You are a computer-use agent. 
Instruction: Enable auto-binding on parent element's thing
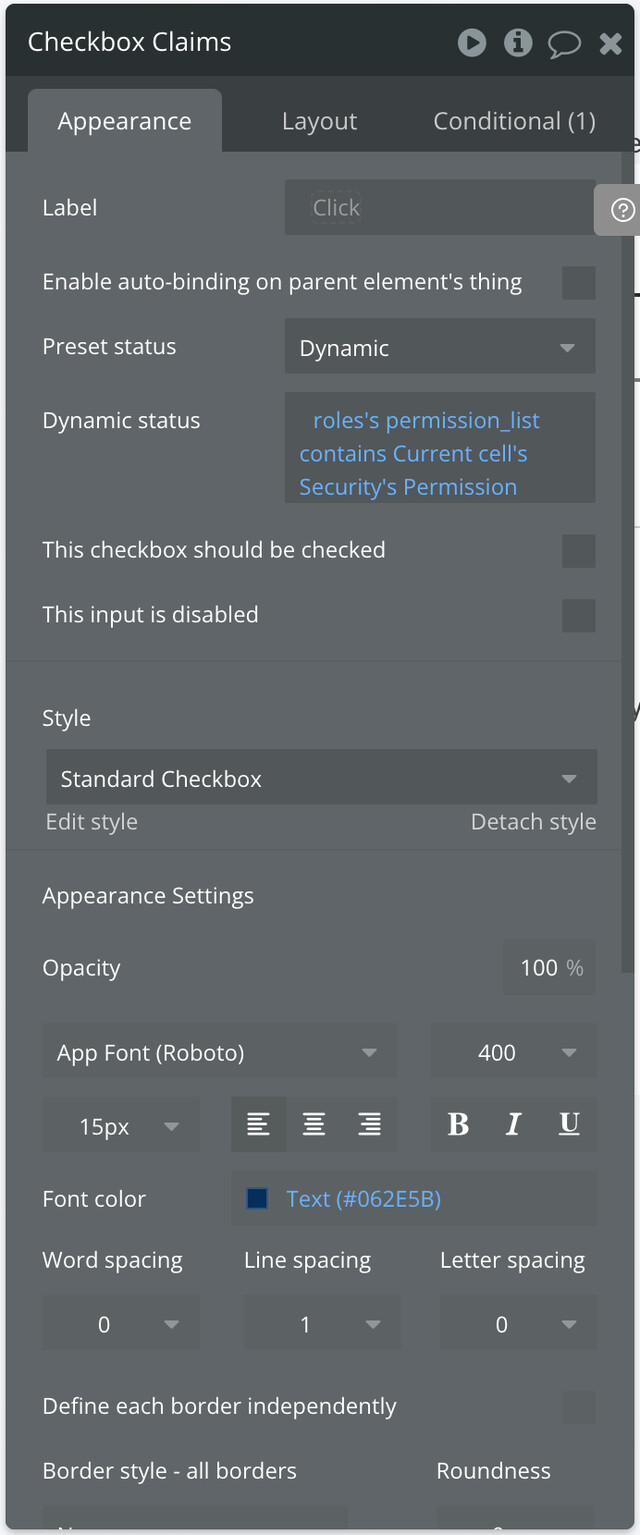[x=579, y=283]
